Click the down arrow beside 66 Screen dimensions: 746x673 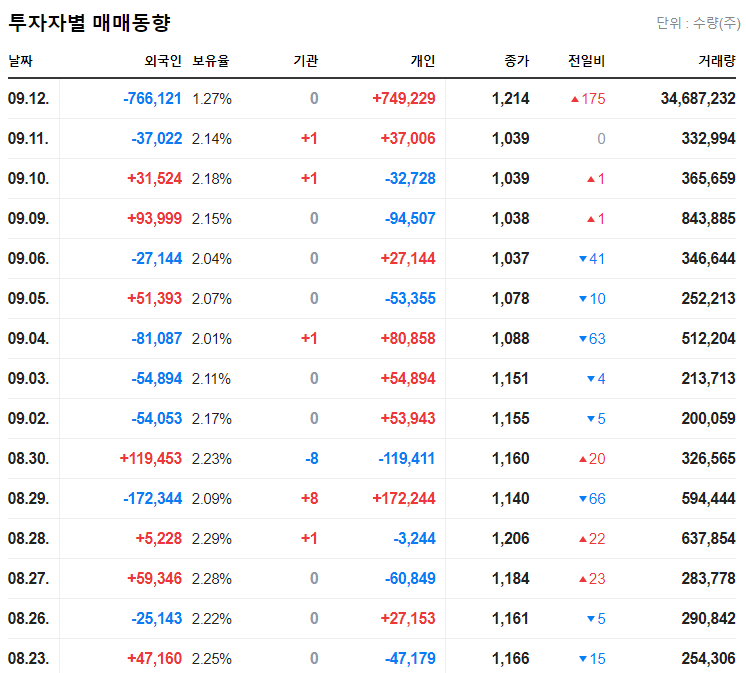click(x=583, y=498)
